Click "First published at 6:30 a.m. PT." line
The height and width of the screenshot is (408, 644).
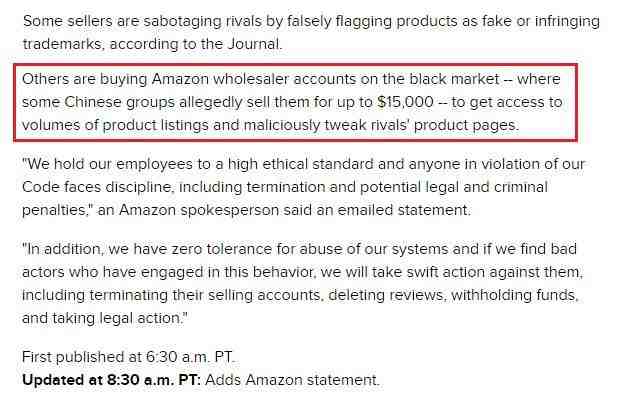coord(129,357)
